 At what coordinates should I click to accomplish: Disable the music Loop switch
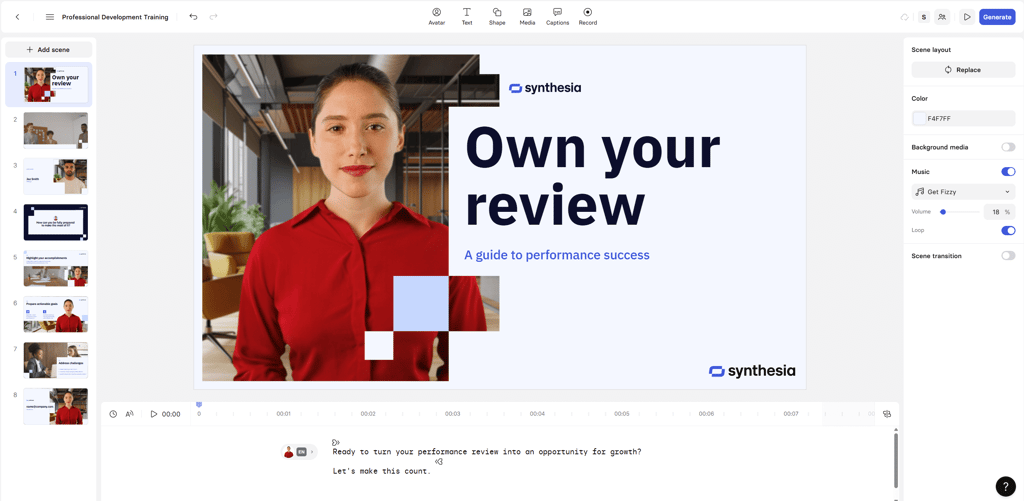click(x=1008, y=231)
